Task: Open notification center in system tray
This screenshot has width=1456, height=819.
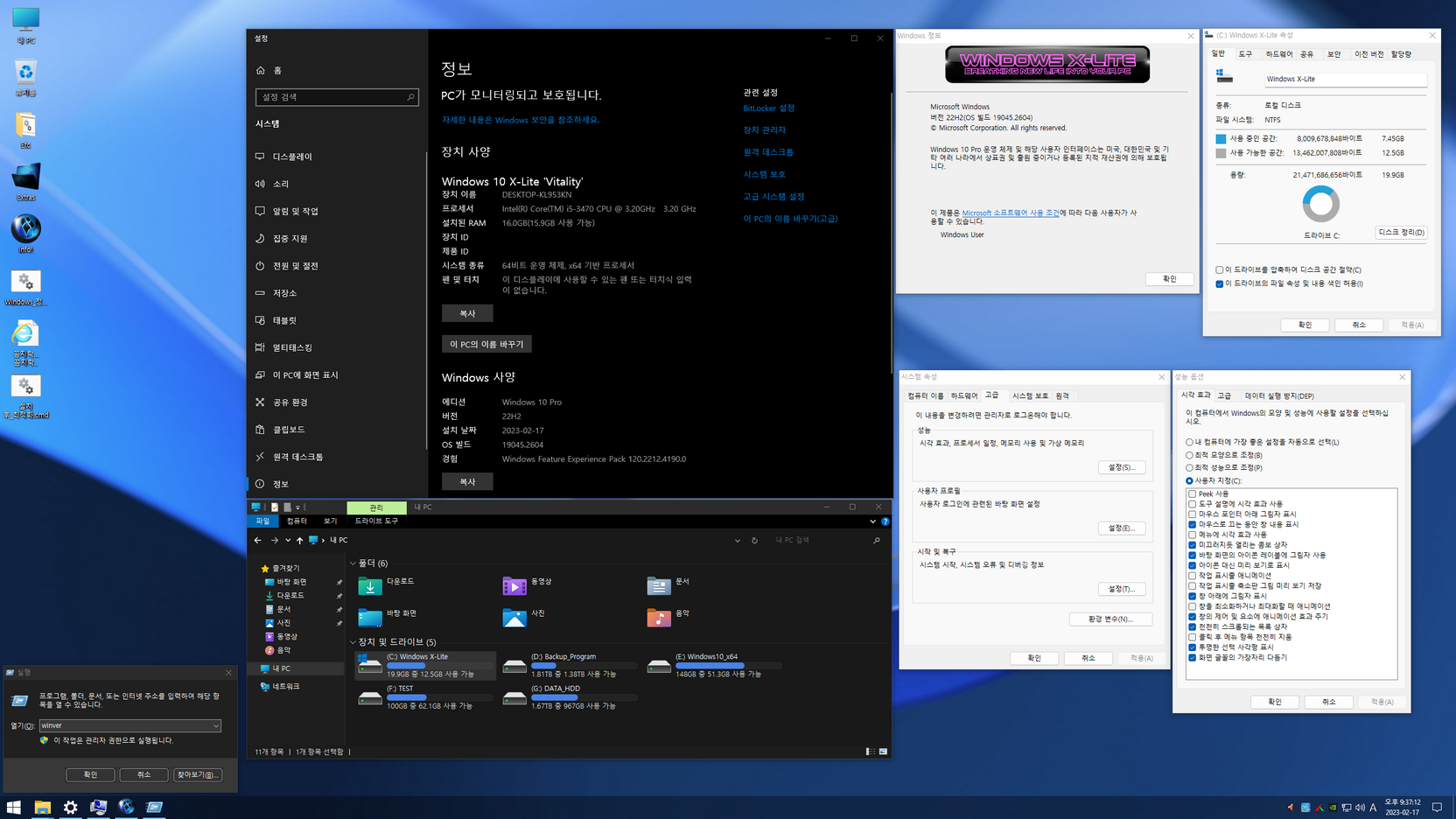Action: tap(1437, 807)
